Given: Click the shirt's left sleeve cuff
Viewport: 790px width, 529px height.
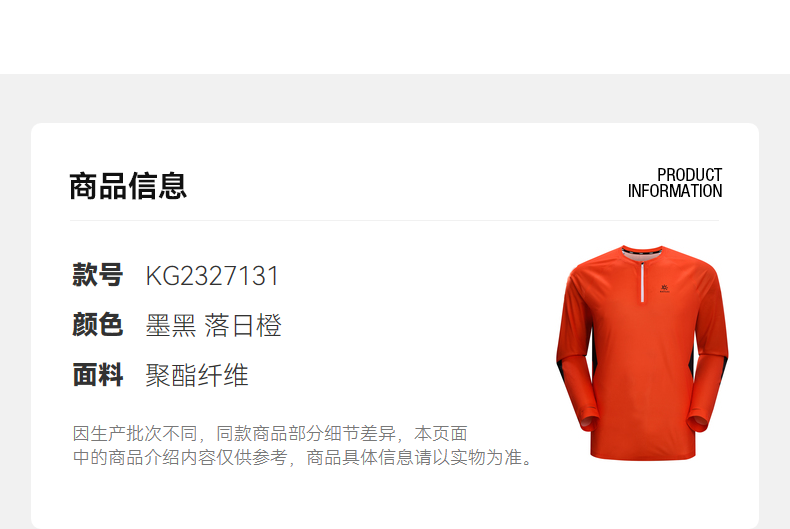Looking at the screenshot, I should [588, 423].
